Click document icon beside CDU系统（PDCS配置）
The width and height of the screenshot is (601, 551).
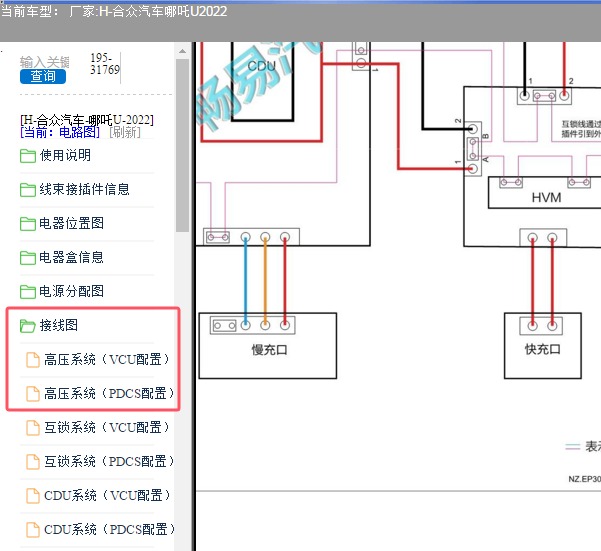coord(33,530)
